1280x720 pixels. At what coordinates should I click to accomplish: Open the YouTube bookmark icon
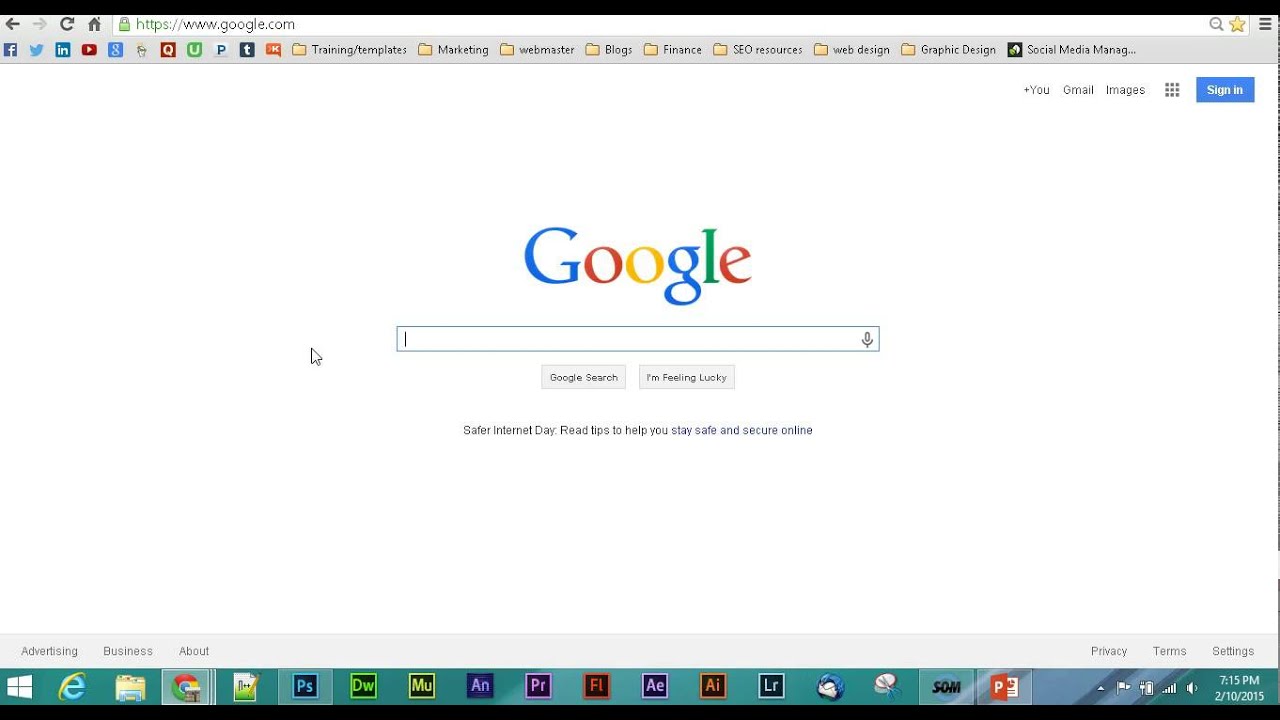pyautogui.click(x=89, y=50)
